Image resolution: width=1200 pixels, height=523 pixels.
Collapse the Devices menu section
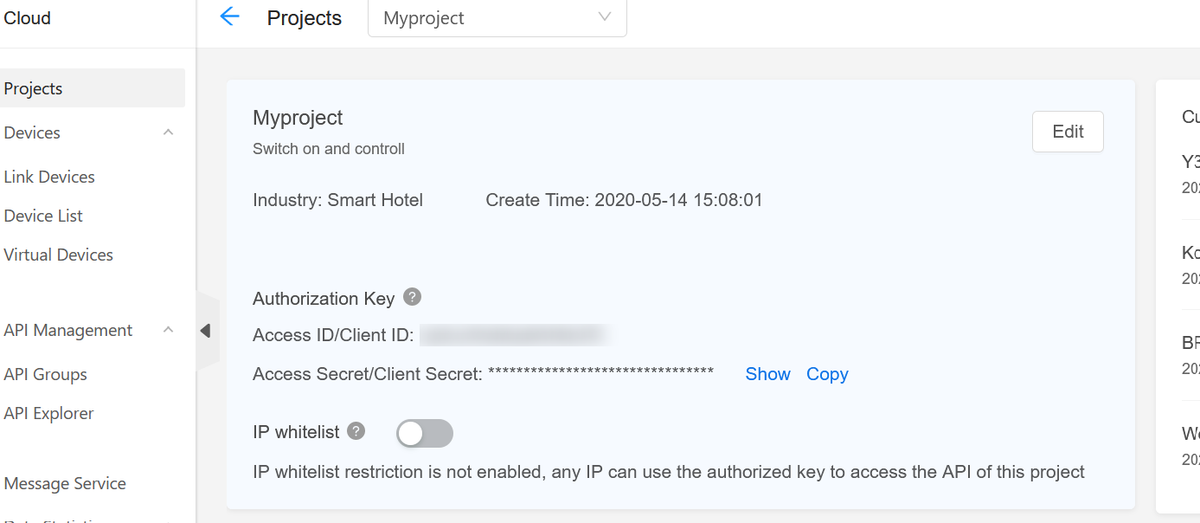pyautogui.click(x=168, y=133)
